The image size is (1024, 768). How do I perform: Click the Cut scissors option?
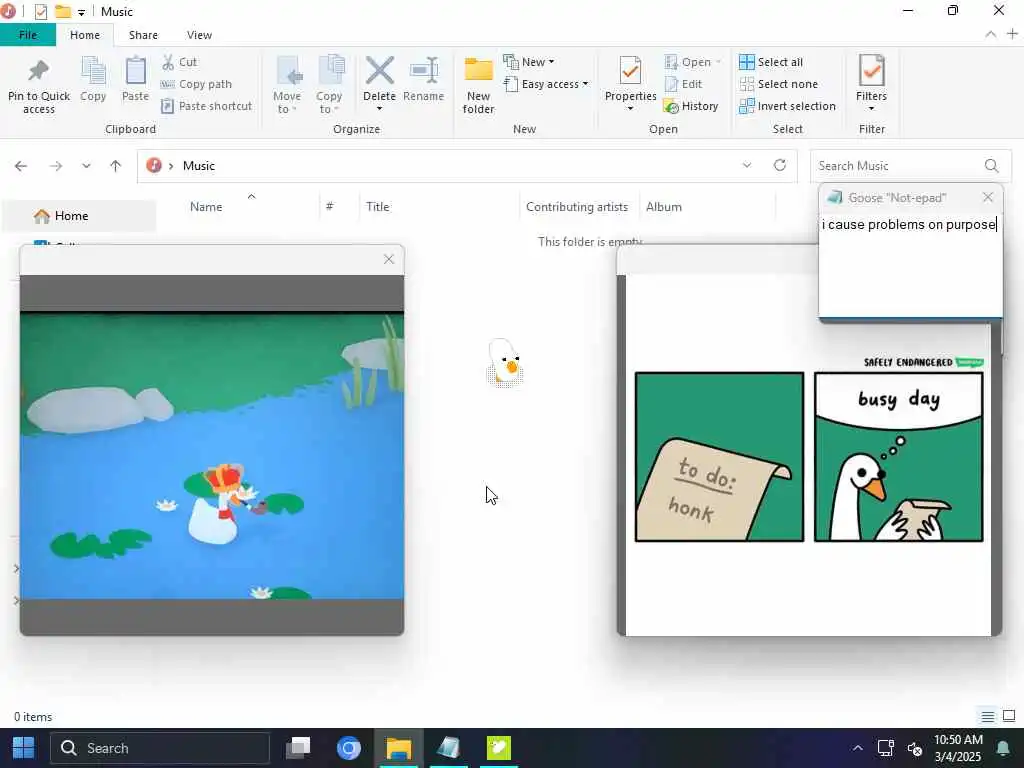point(179,62)
